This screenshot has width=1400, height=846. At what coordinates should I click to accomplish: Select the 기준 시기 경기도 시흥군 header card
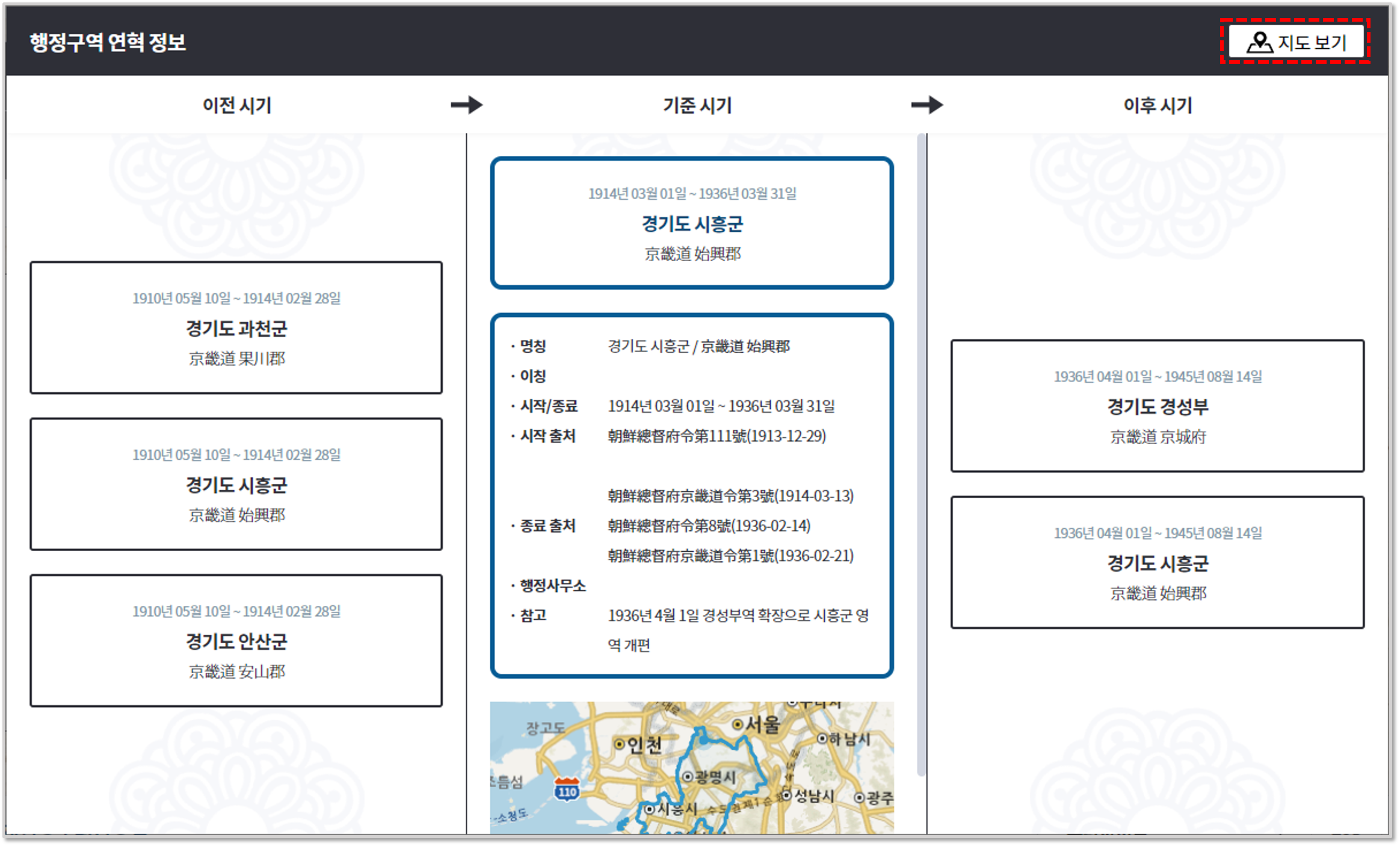pyautogui.click(x=692, y=223)
